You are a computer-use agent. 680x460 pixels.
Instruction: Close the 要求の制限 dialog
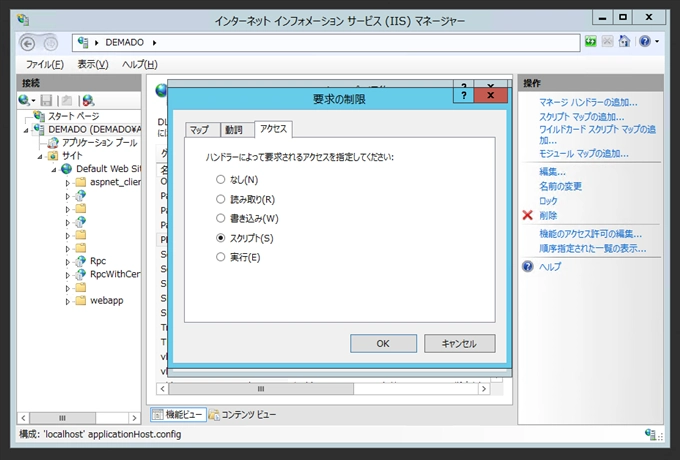490,95
